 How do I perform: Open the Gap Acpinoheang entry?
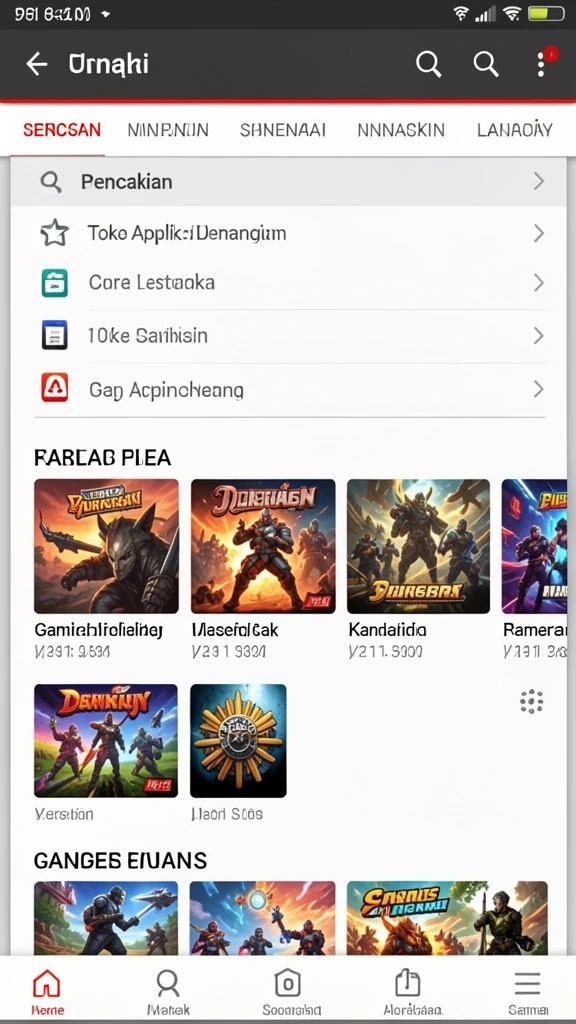pos(290,389)
